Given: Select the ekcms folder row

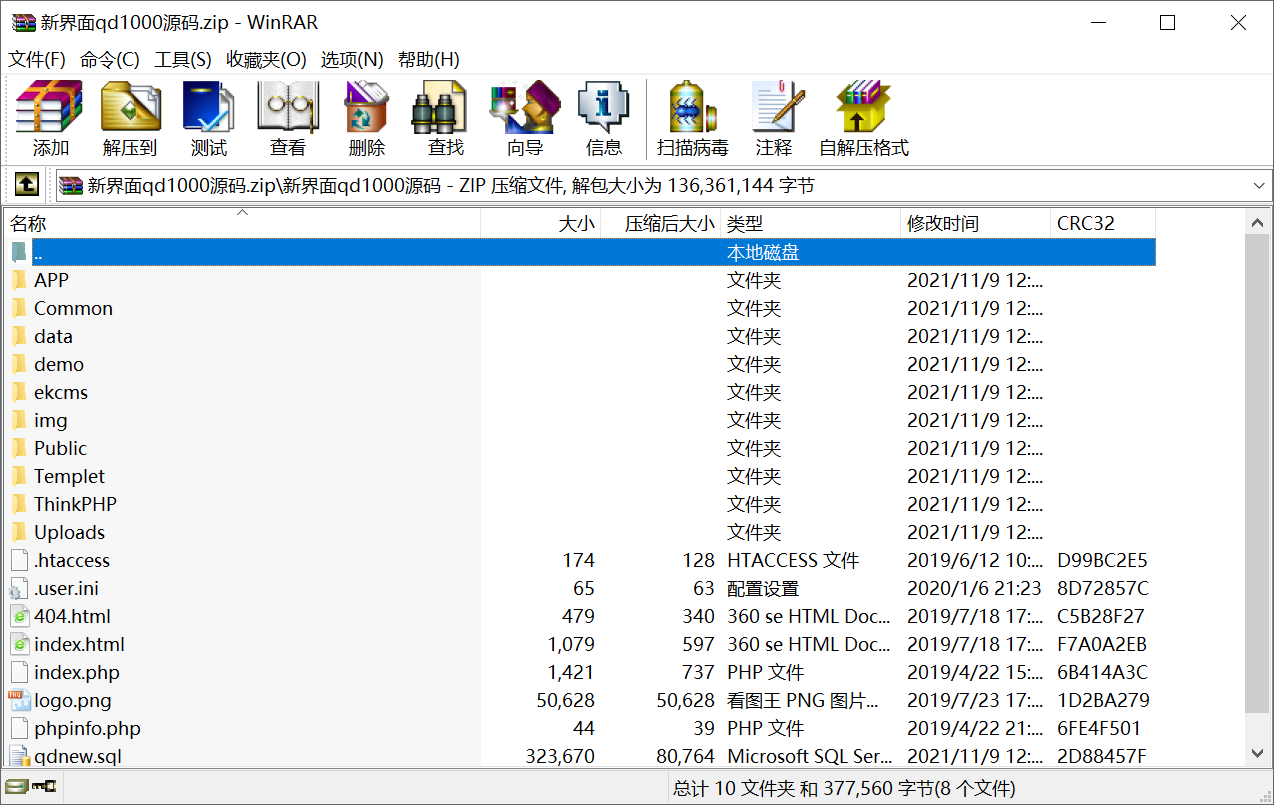Looking at the screenshot, I should (x=580, y=392).
